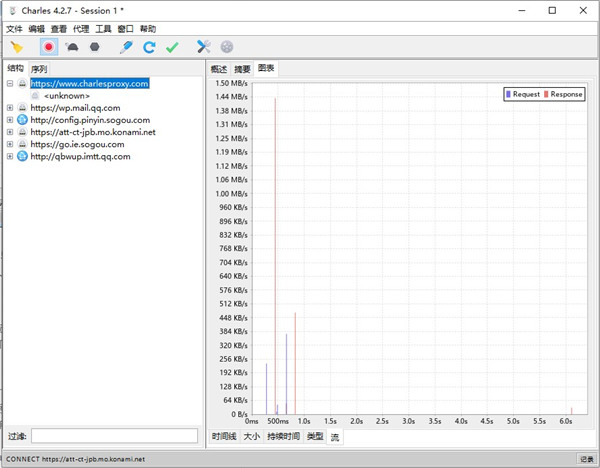This screenshot has height=468, width=600.
Task: Click the broom clear session icon
Action: (x=17, y=47)
